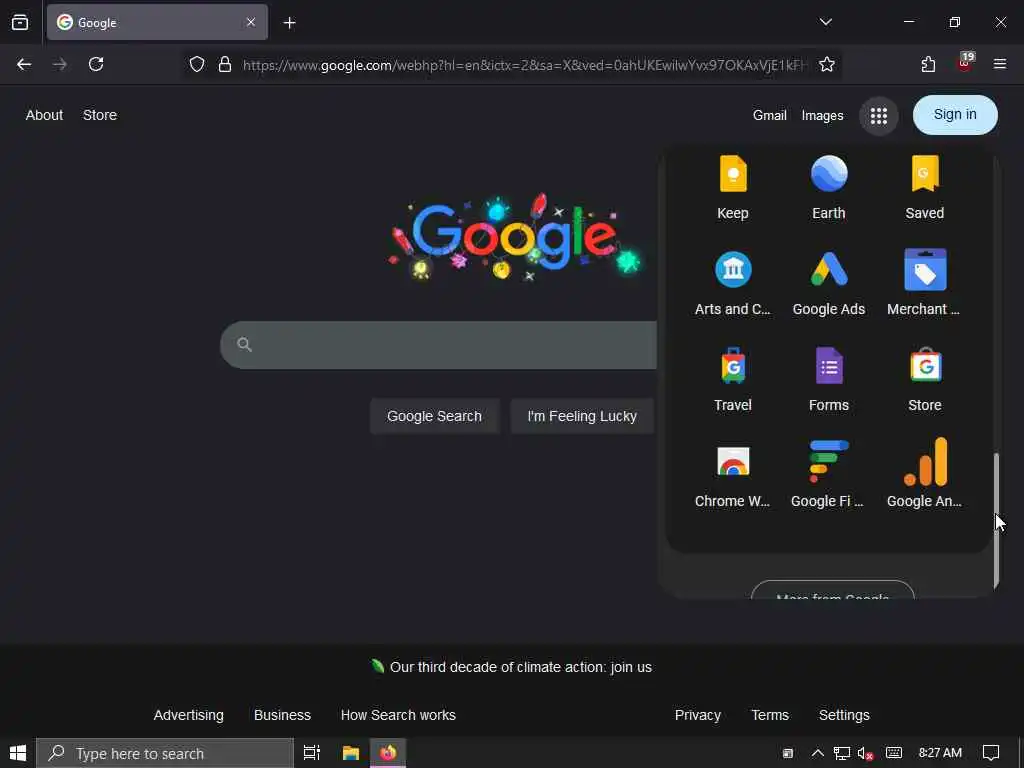This screenshot has height=768, width=1024.
Task: Bookmark this page with star
Action: pos(827,64)
